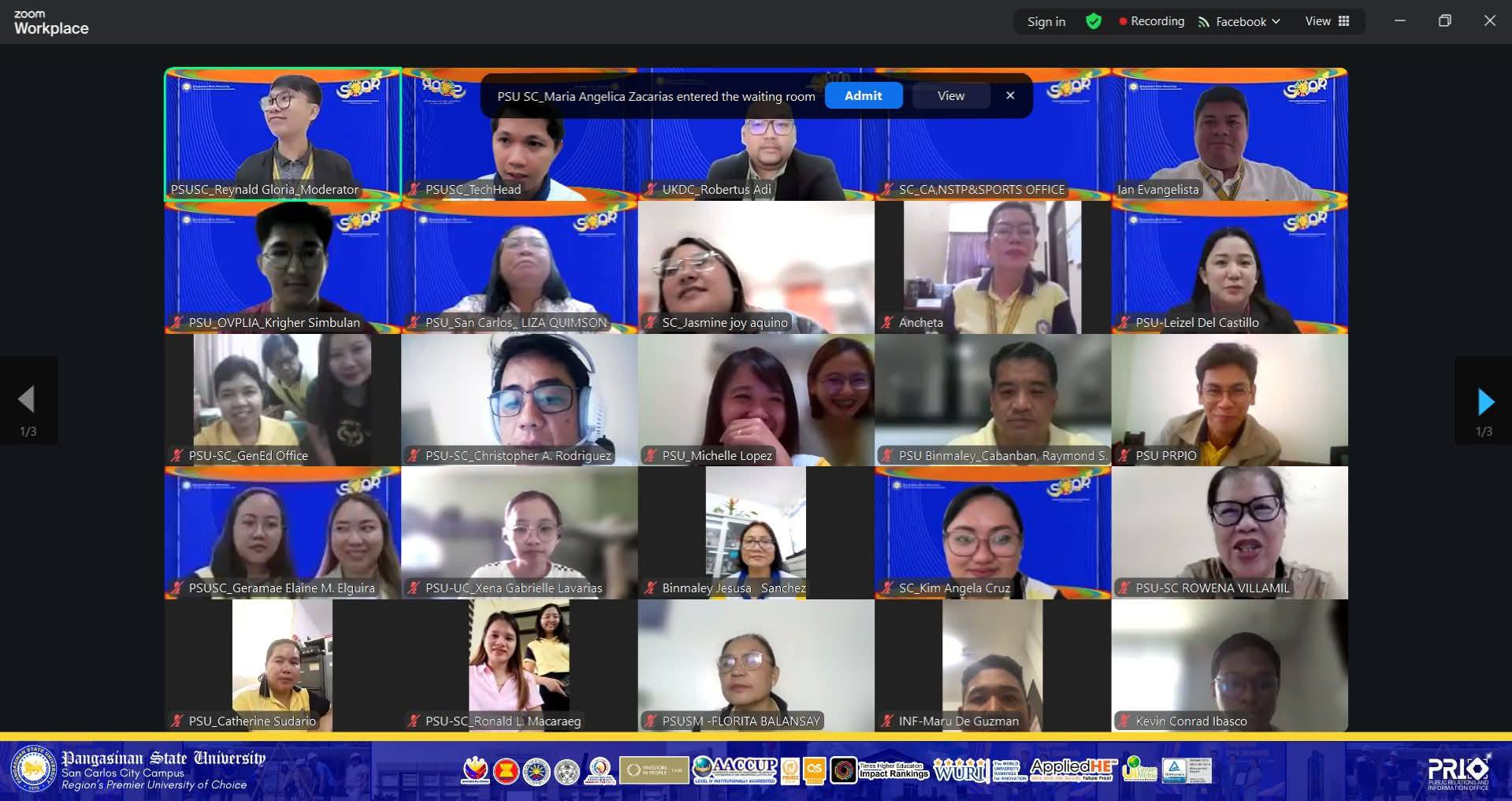Admit Maria Angelica Zacarias from waiting room
1512x801 pixels.
tap(863, 95)
